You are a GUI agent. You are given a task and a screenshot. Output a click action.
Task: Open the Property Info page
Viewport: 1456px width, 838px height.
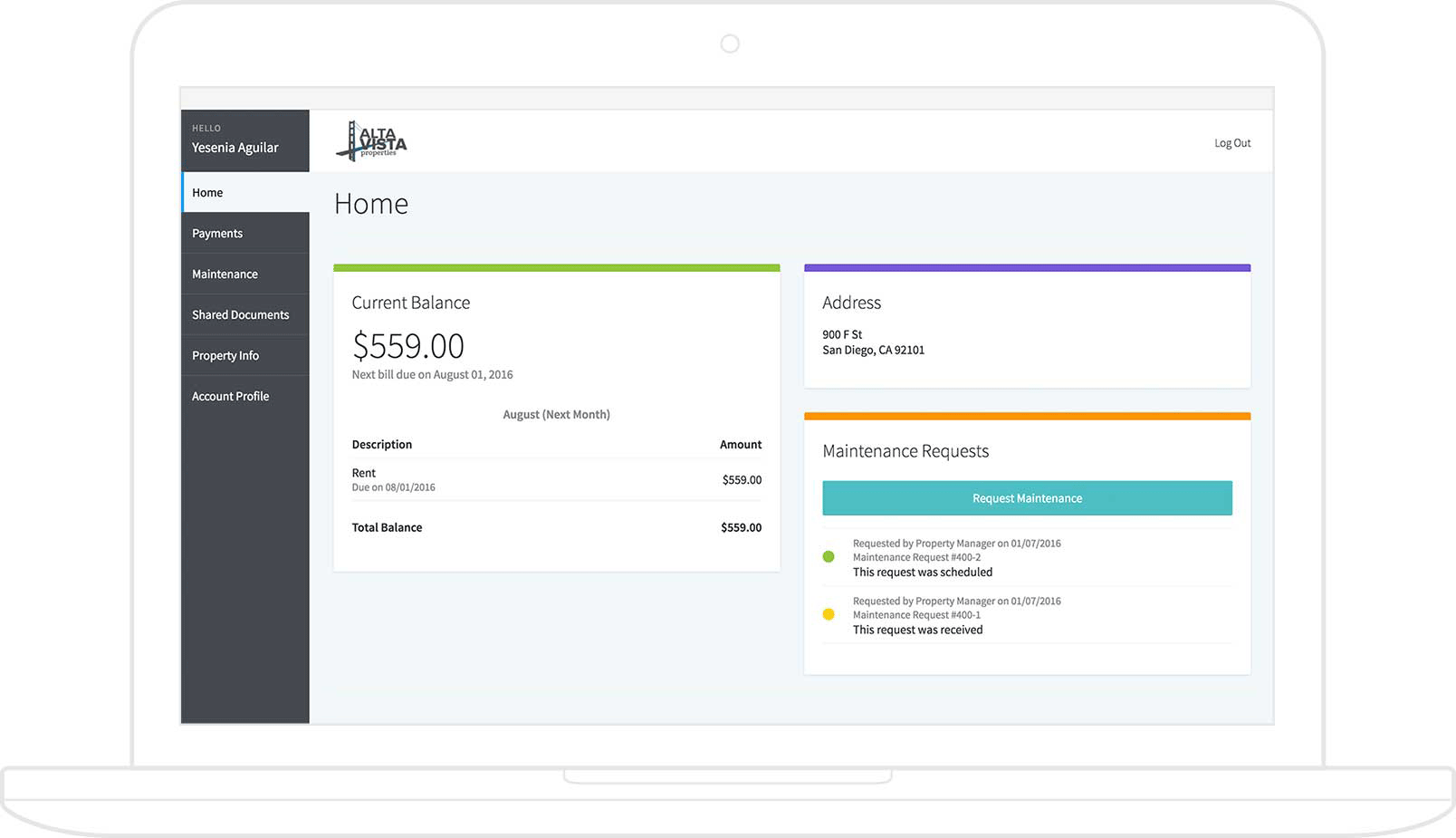(225, 356)
